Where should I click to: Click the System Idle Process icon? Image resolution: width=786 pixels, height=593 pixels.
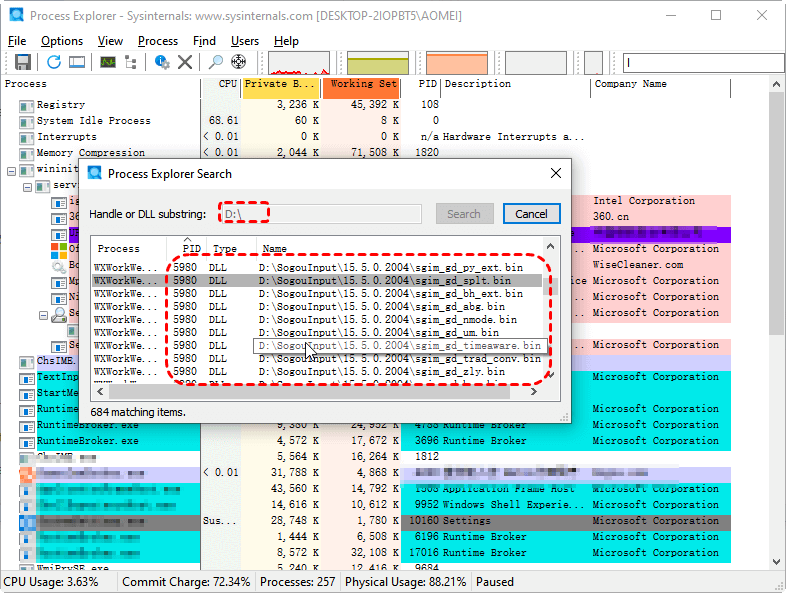click(26, 122)
